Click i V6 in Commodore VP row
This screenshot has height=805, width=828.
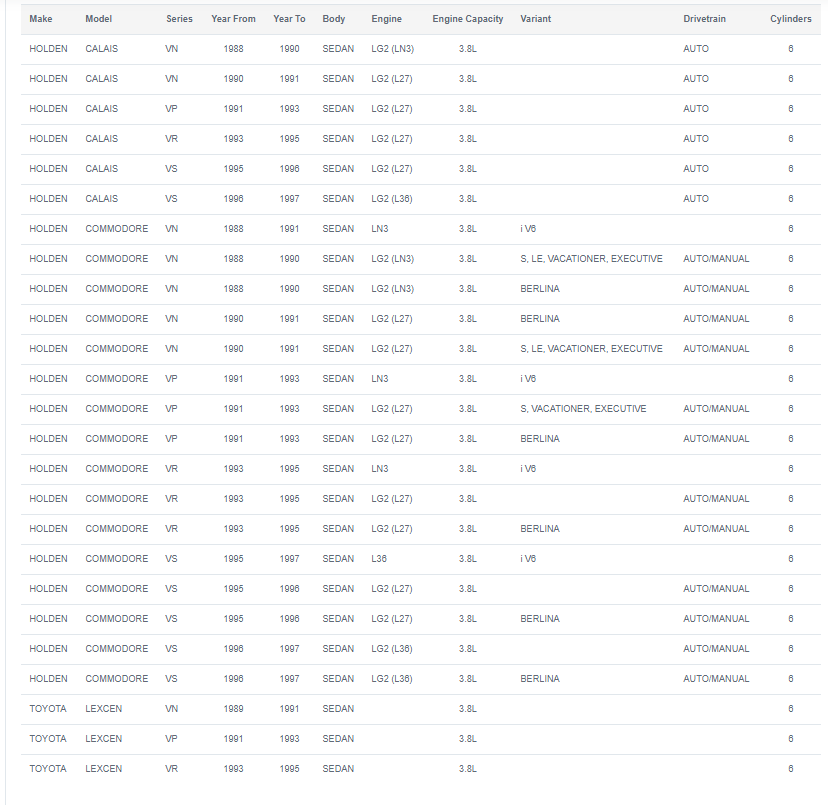tap(528, 379)
